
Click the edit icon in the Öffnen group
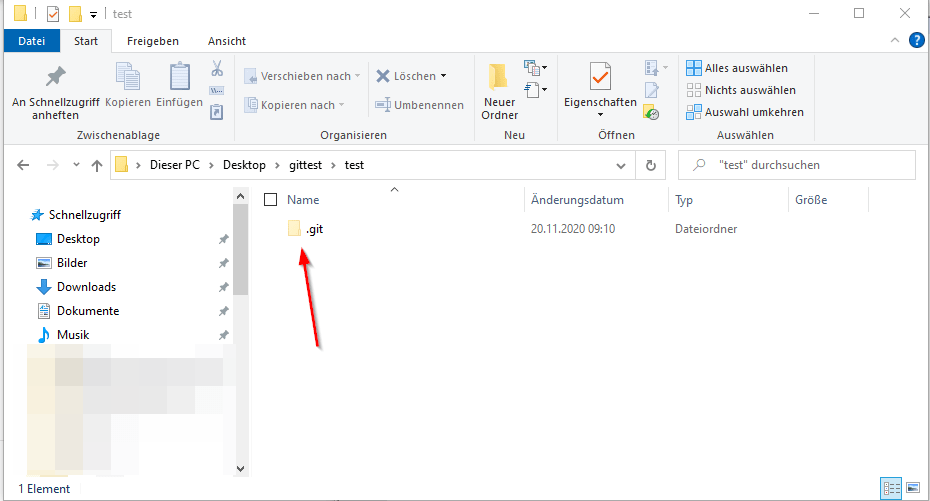pos(651,90)
